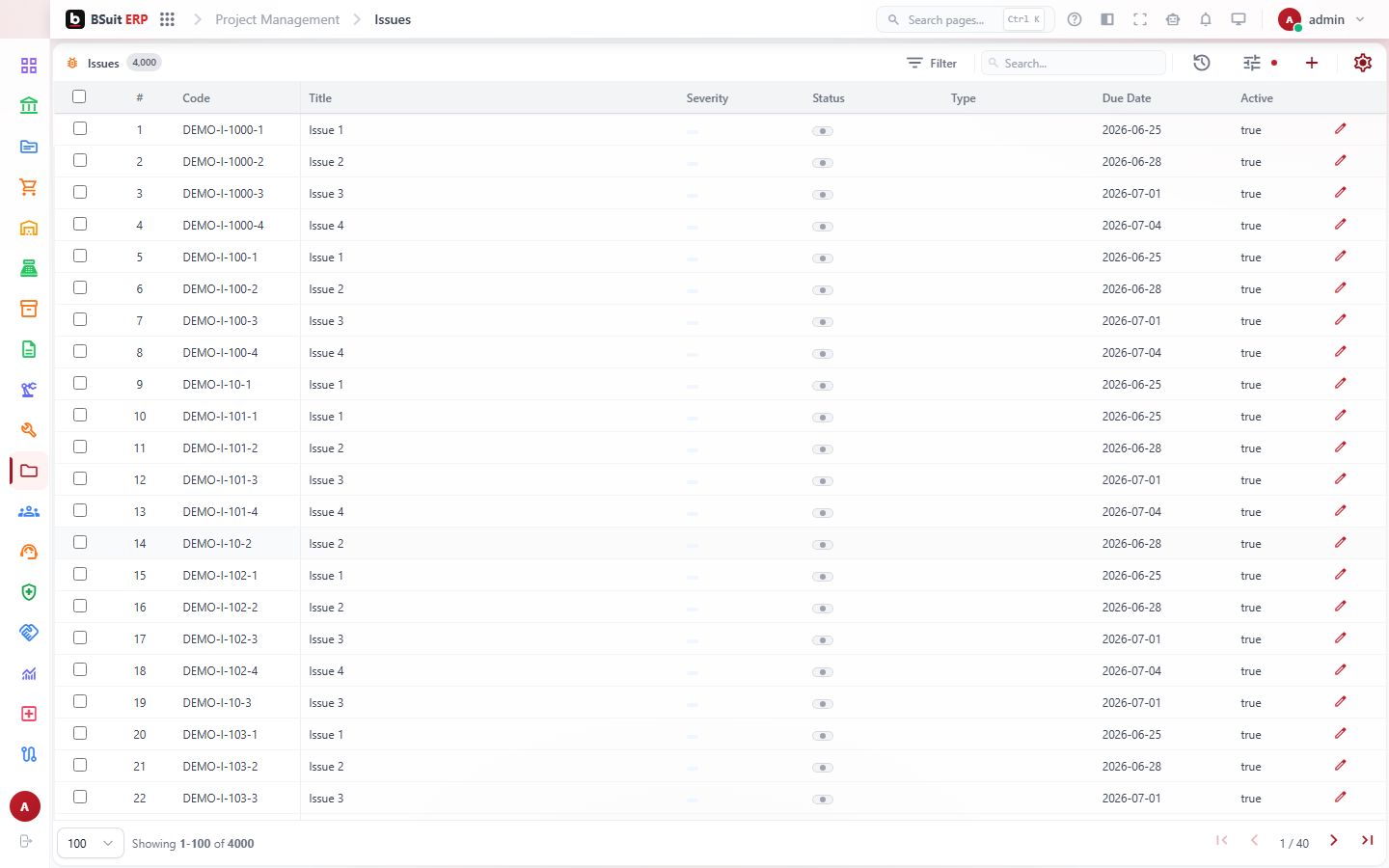This screenshot has height=868, width=1389.
Task: Jump to the last page arrow
Action: [x=1367, y=841]
